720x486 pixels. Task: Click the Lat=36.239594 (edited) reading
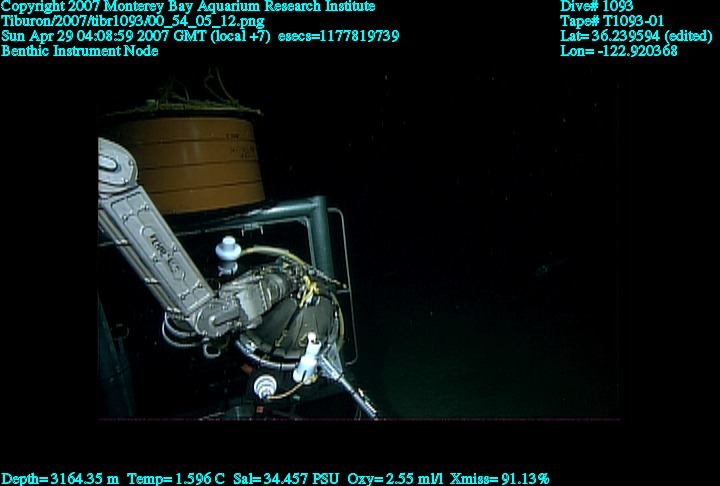(636, 36)
